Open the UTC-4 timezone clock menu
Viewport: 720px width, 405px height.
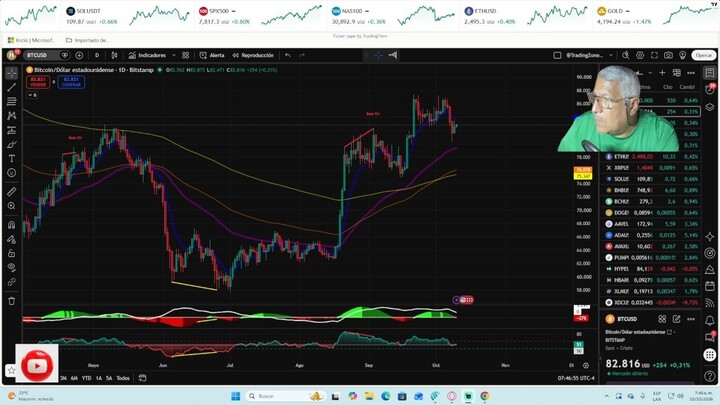576,378
